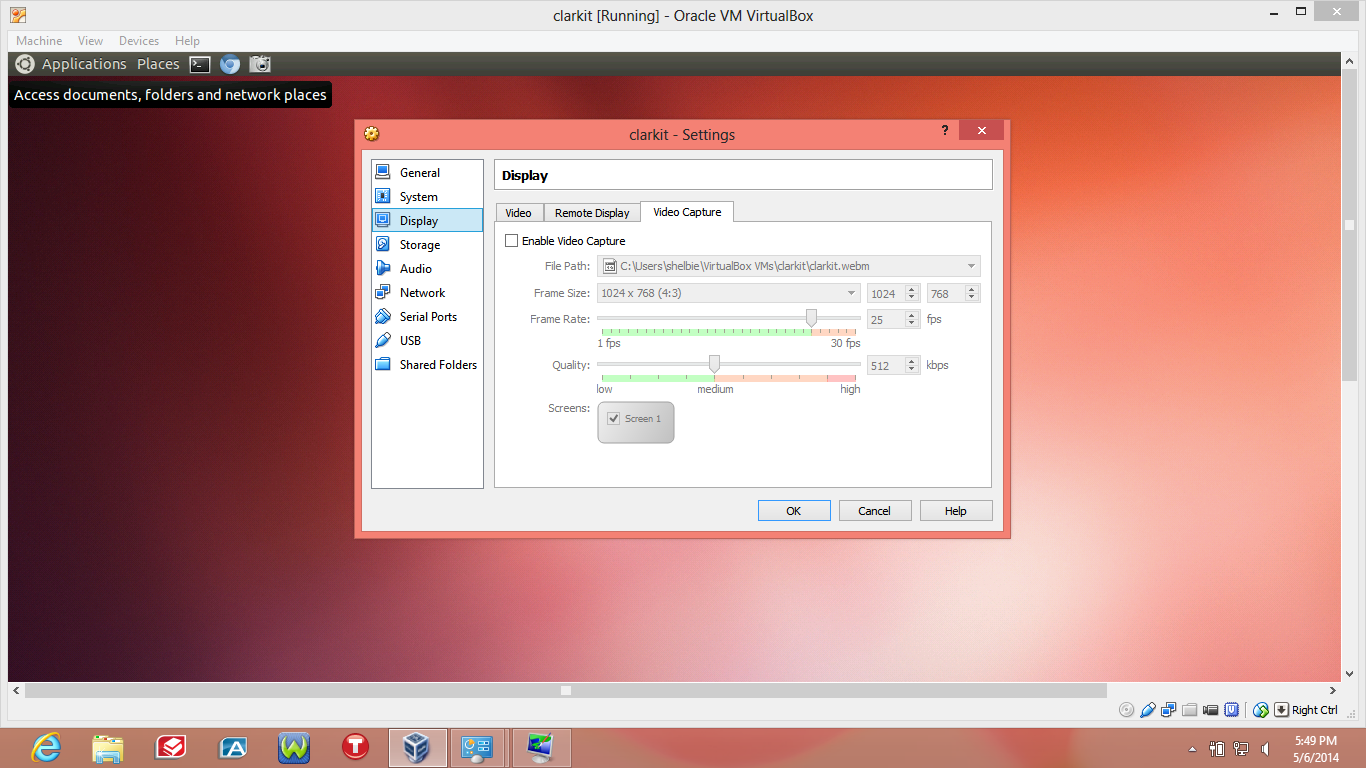Click the Quality slider handle
Image resolution: width=1366 pixels, height=768 pixels.
pyautogui.click(x=714, y=364)
